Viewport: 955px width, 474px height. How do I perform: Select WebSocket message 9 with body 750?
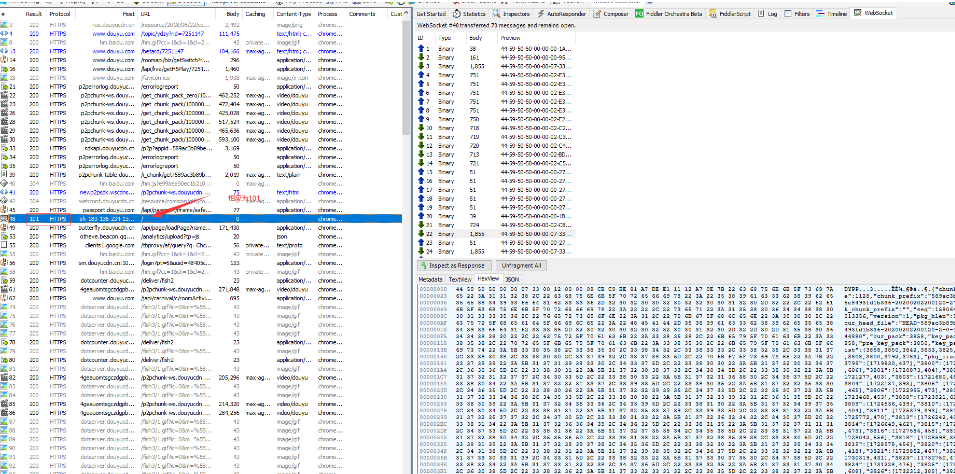496,119
